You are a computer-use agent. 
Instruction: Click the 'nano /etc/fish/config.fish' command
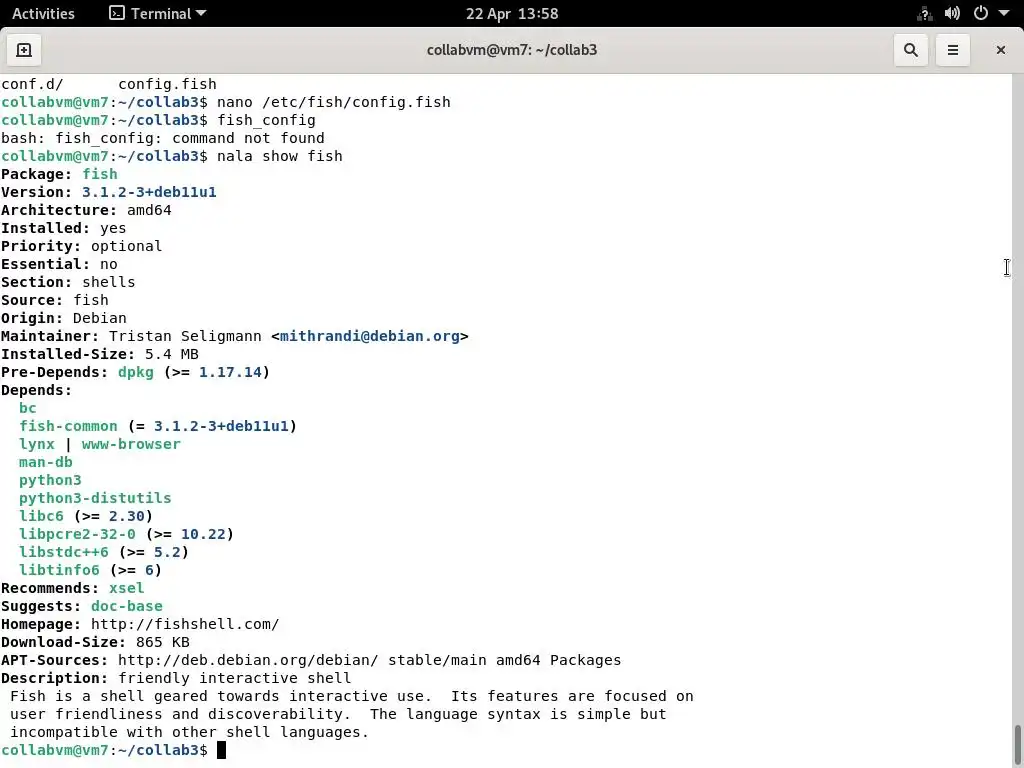(x=334, y=103)
